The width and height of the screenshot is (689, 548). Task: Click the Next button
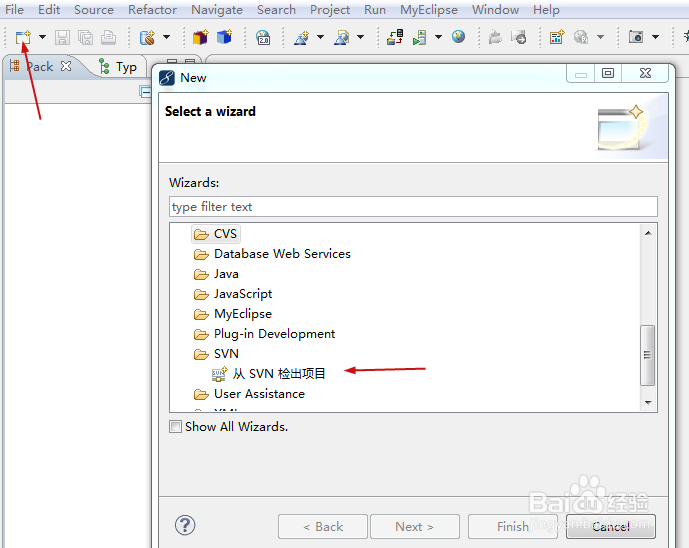click(x=415, y=526)
